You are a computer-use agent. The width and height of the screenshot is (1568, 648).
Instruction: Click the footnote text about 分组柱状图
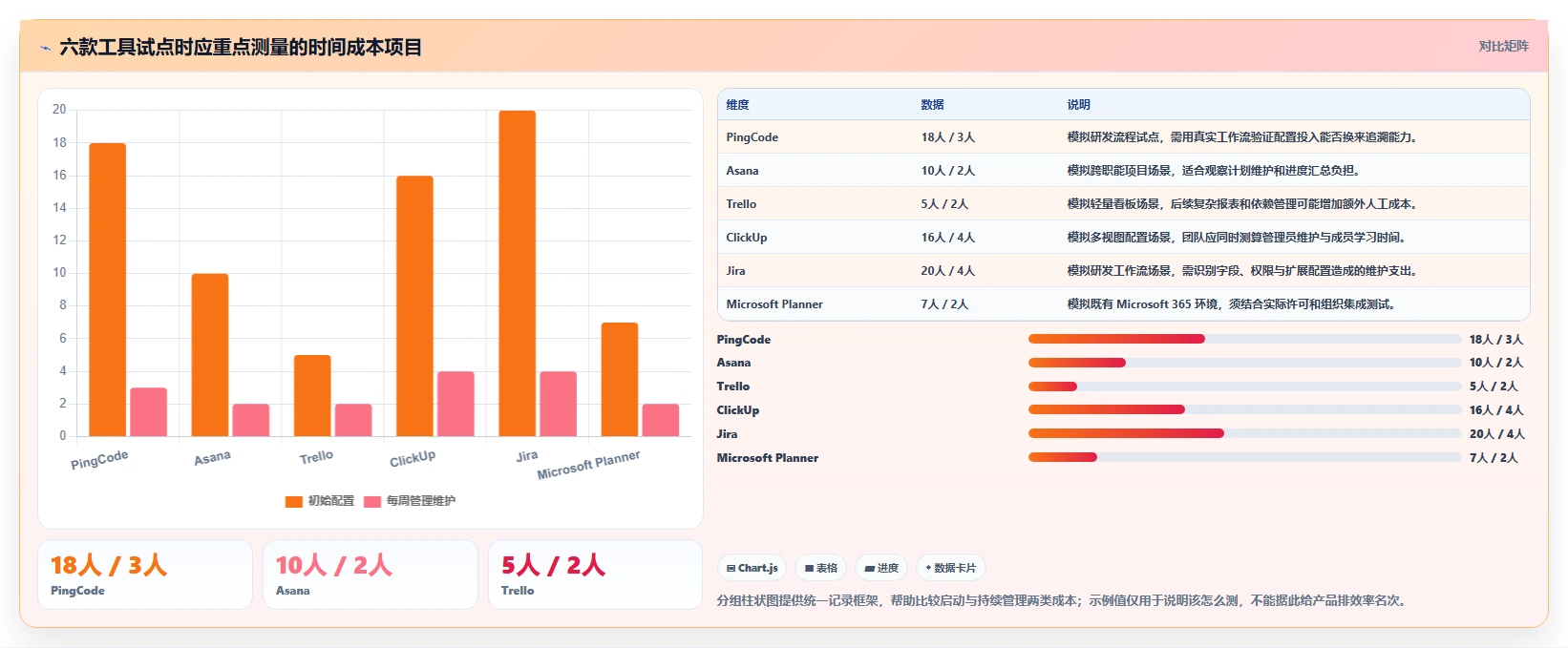click(1063, 601)
